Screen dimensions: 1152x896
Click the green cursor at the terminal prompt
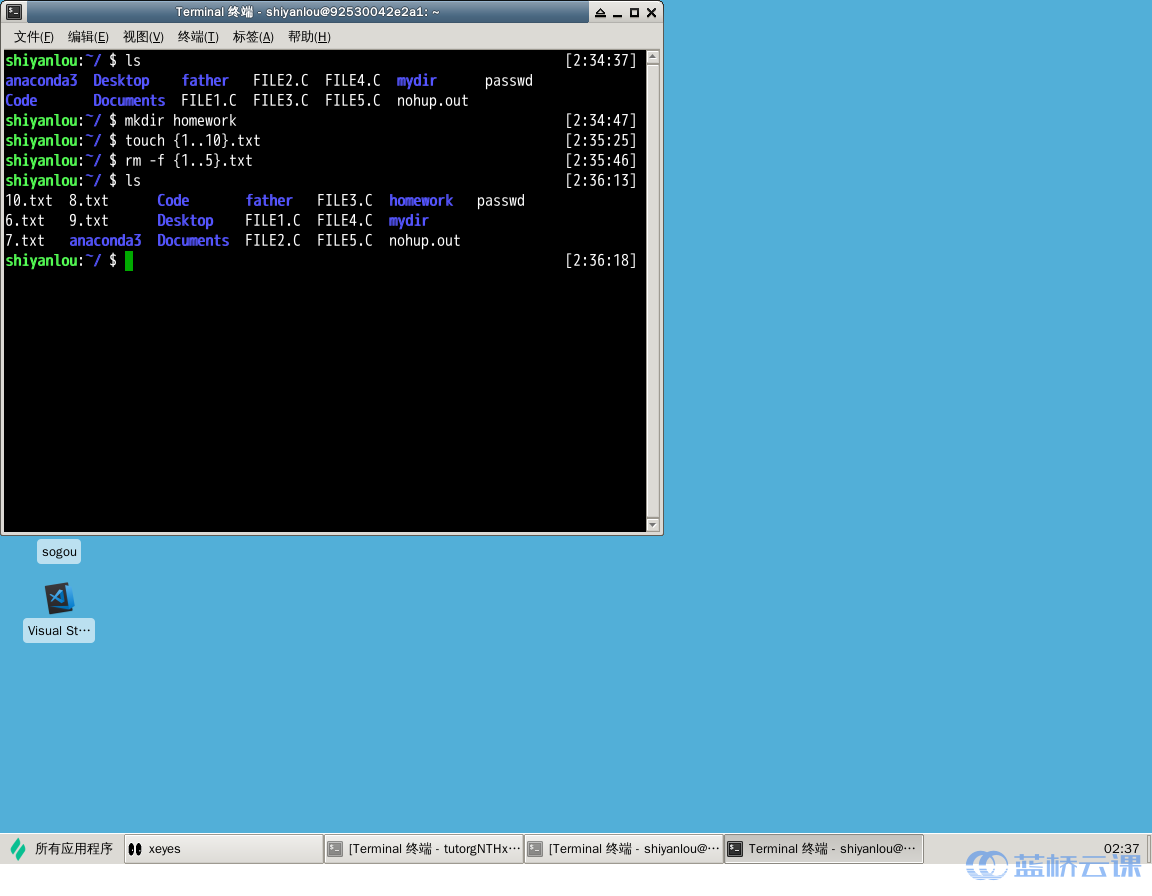click(x=129, y=261)
